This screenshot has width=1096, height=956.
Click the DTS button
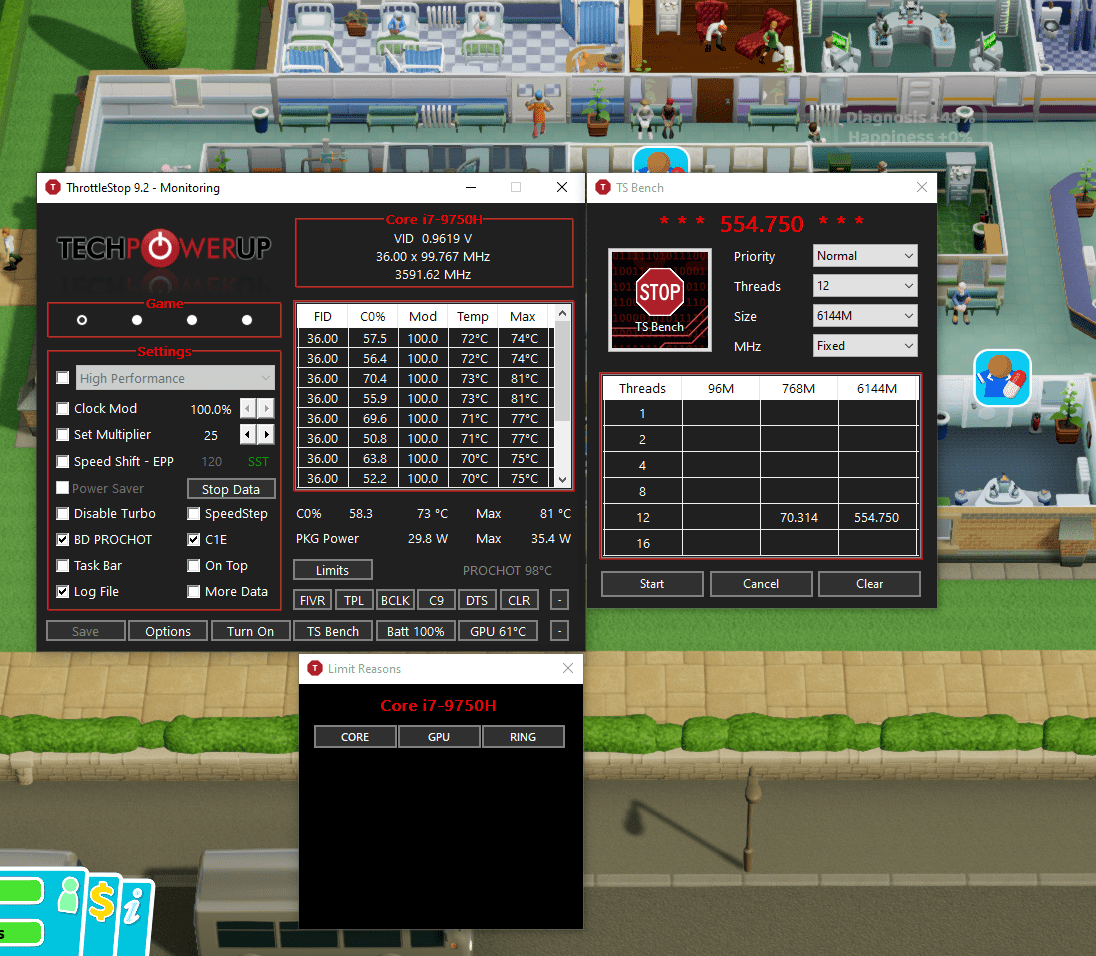[477, 600]
